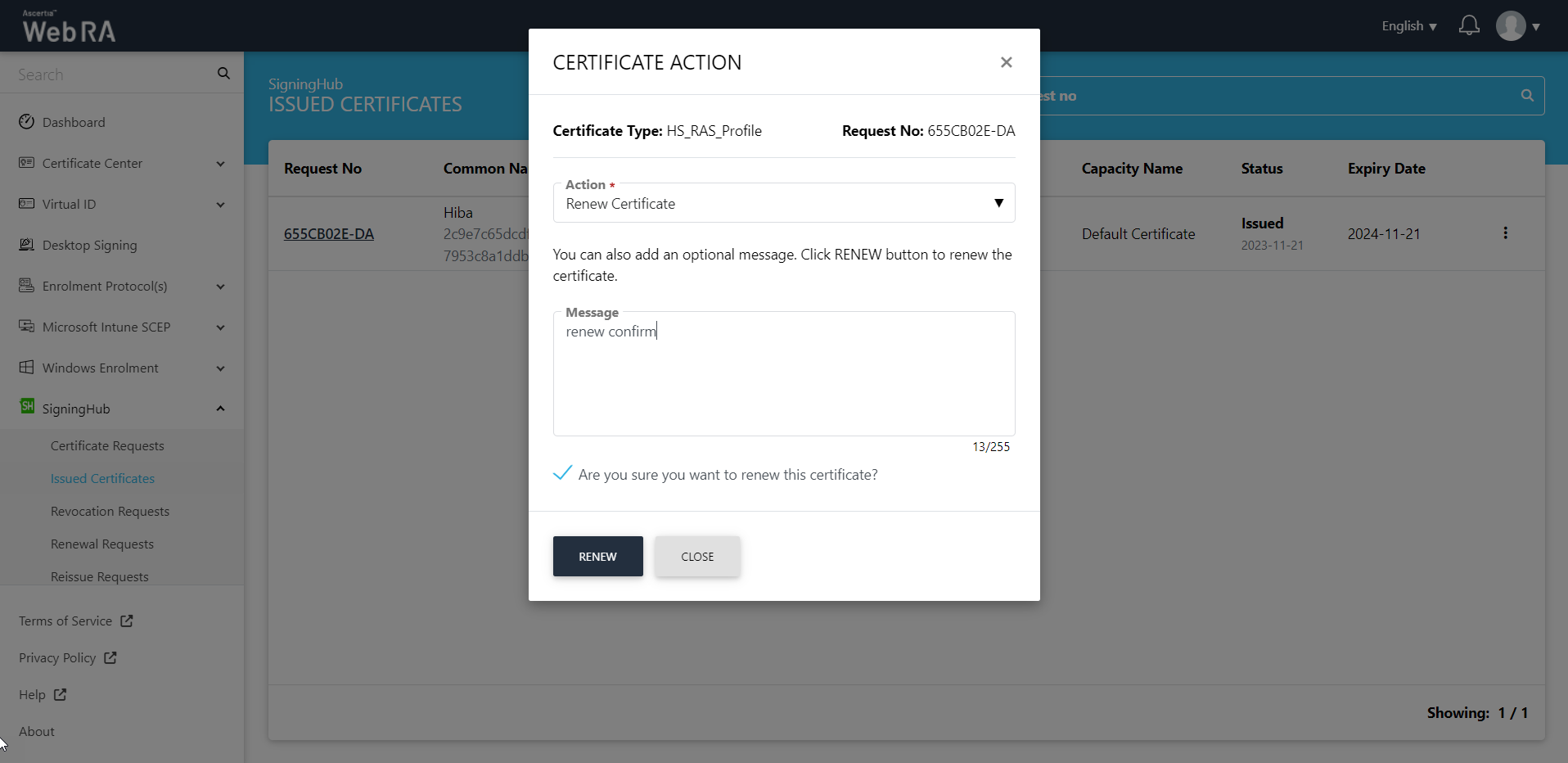Open request link 655CB02E-DA
This screenshot has width=1568, height=763.
point(329,234)
